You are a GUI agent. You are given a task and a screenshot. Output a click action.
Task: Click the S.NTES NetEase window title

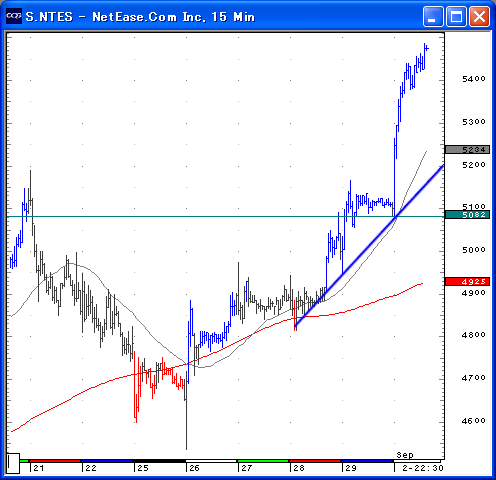pyautogui.click(x=140, y=17)
